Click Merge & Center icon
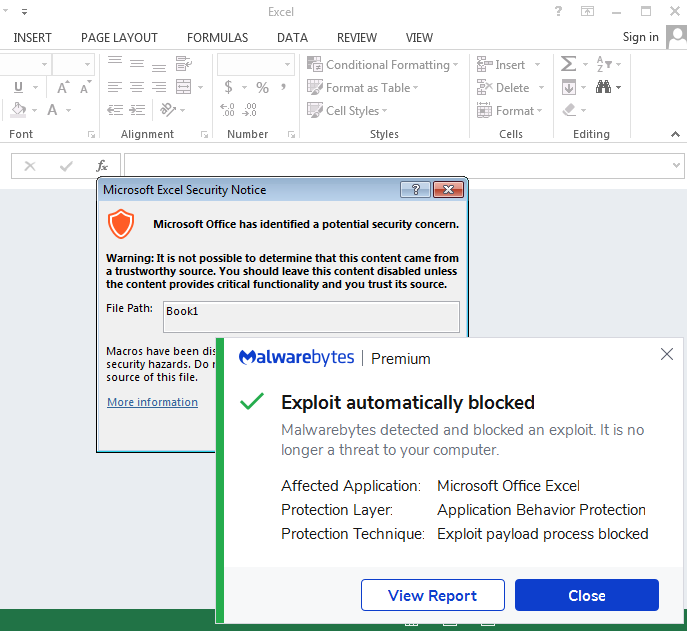 click(x=184, y=87)
